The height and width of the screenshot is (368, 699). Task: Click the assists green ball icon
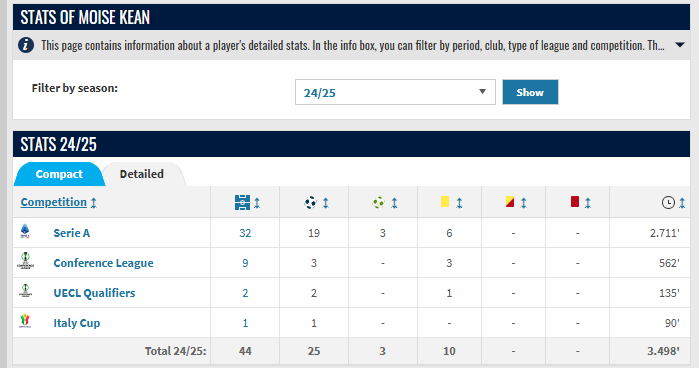[378, 203]
